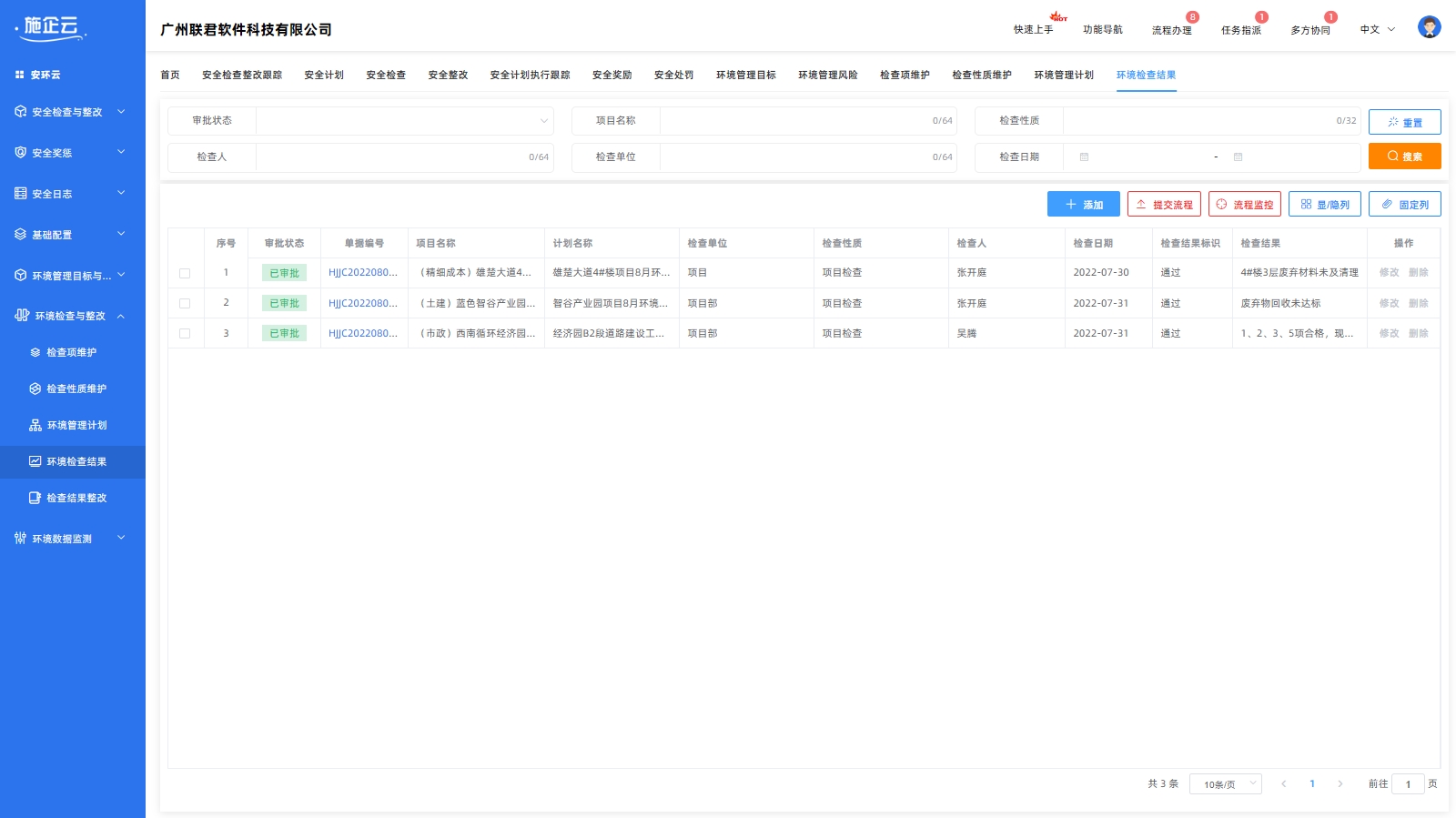1456x818 pixels.
Task: Click the 显/隐列 button
Action: click(1325, 204)
